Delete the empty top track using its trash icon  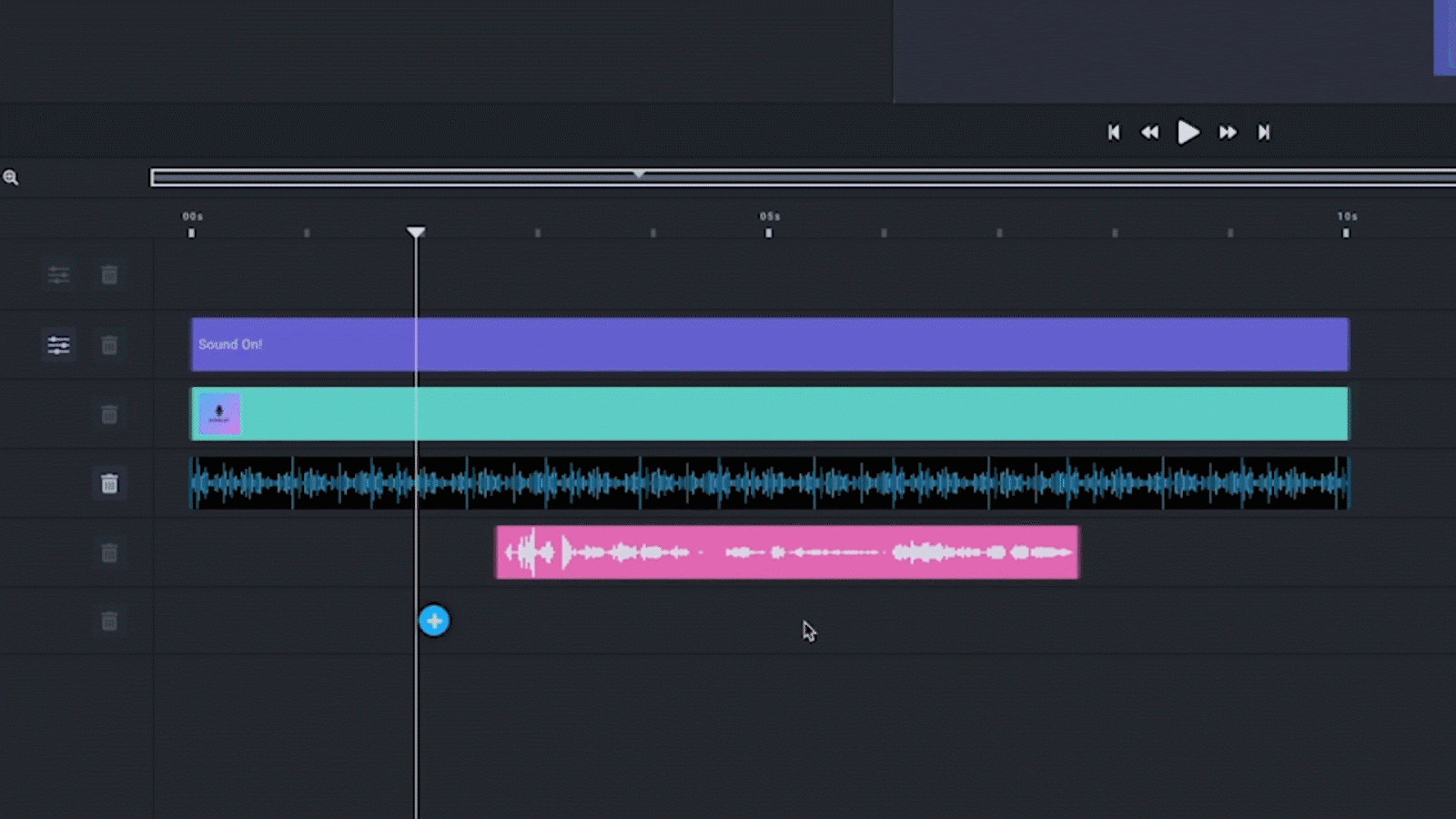109,275
